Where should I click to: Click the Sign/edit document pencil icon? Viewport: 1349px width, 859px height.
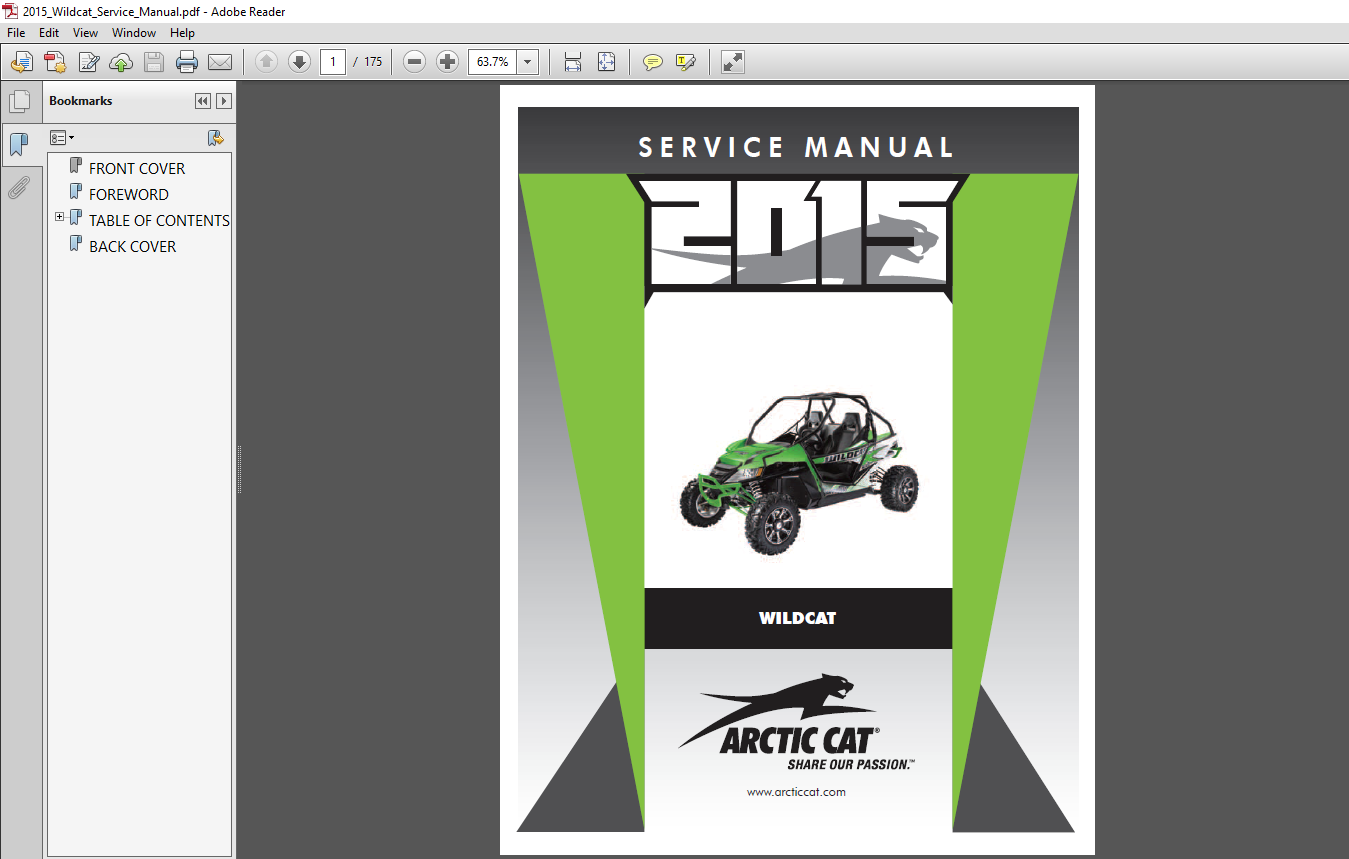pyautogui.click(x=89, y=62)
